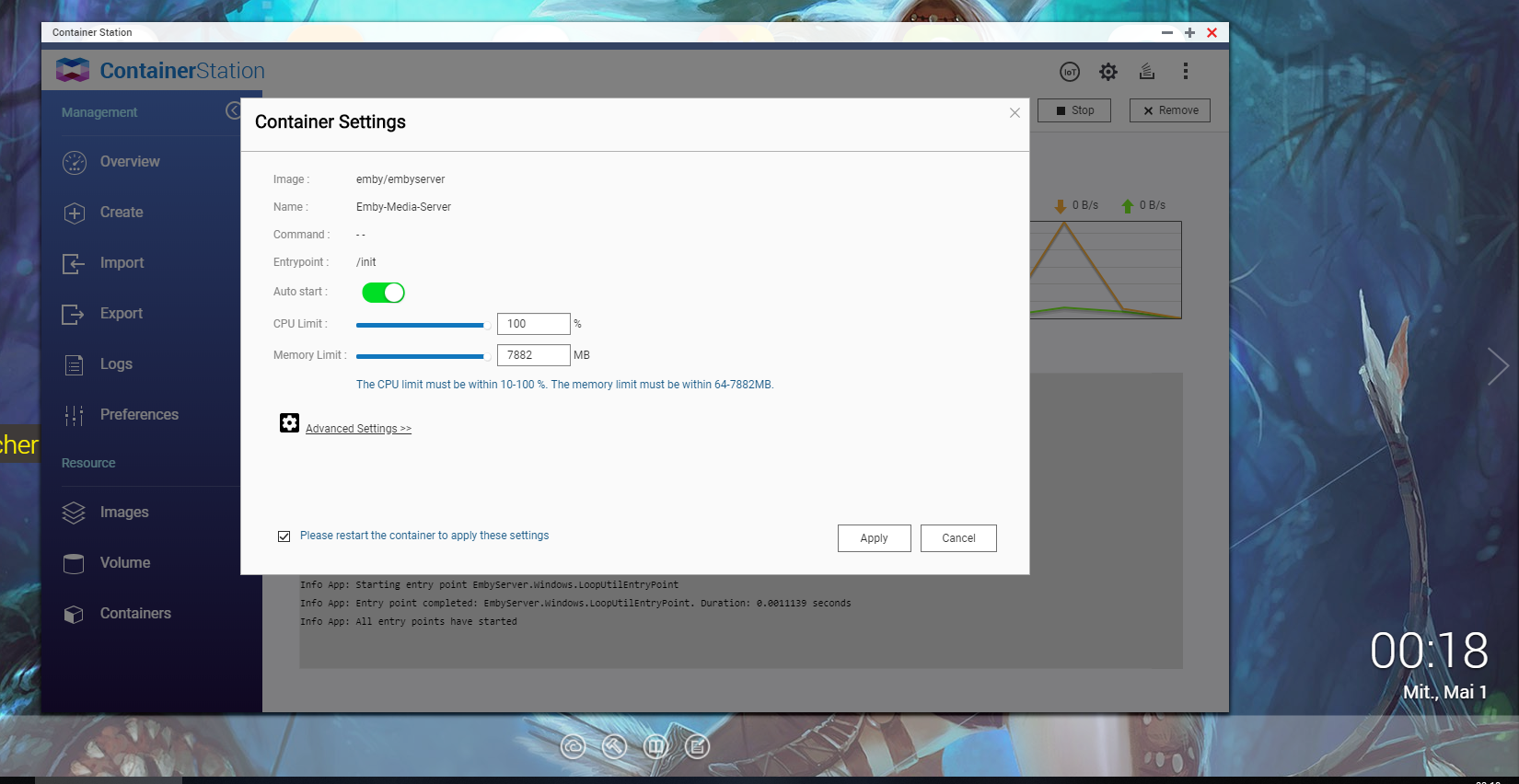Click the emby/embyserver image name
This screenshot has width=1519, height=784.
coord(400,180)
